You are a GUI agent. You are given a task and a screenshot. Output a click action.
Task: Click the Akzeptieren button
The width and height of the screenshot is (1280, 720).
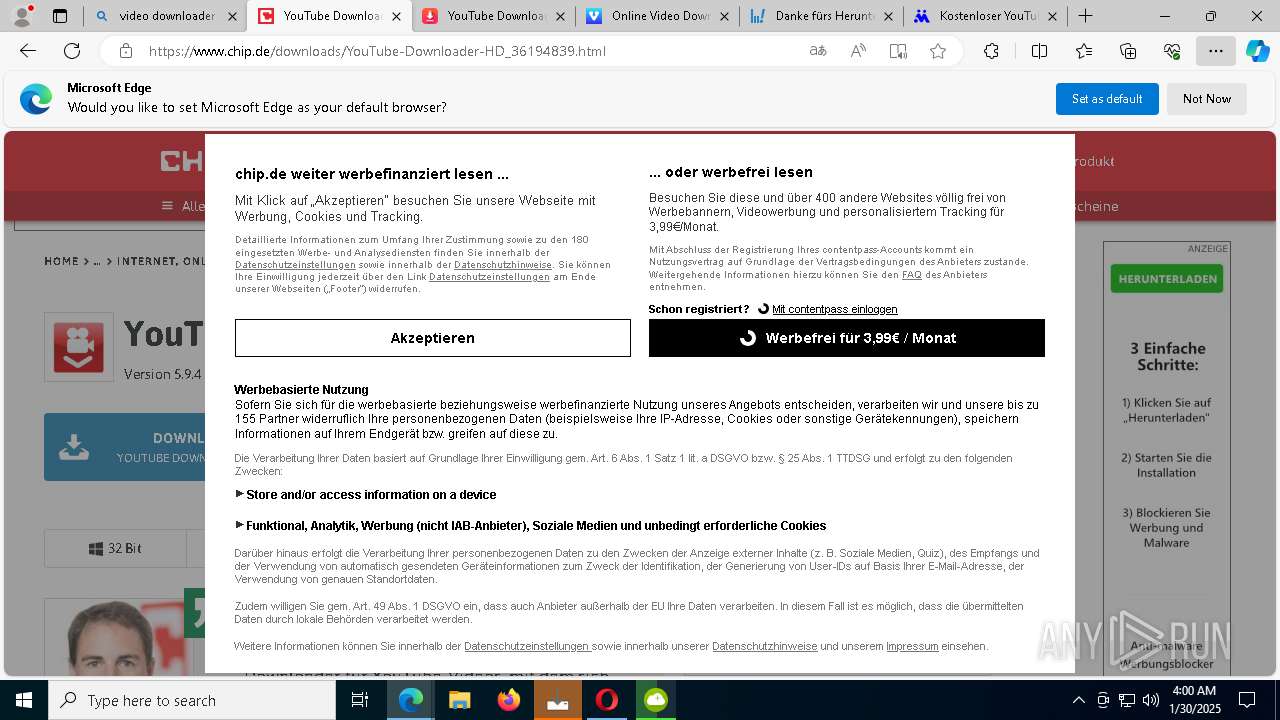(x=433, y=338)
